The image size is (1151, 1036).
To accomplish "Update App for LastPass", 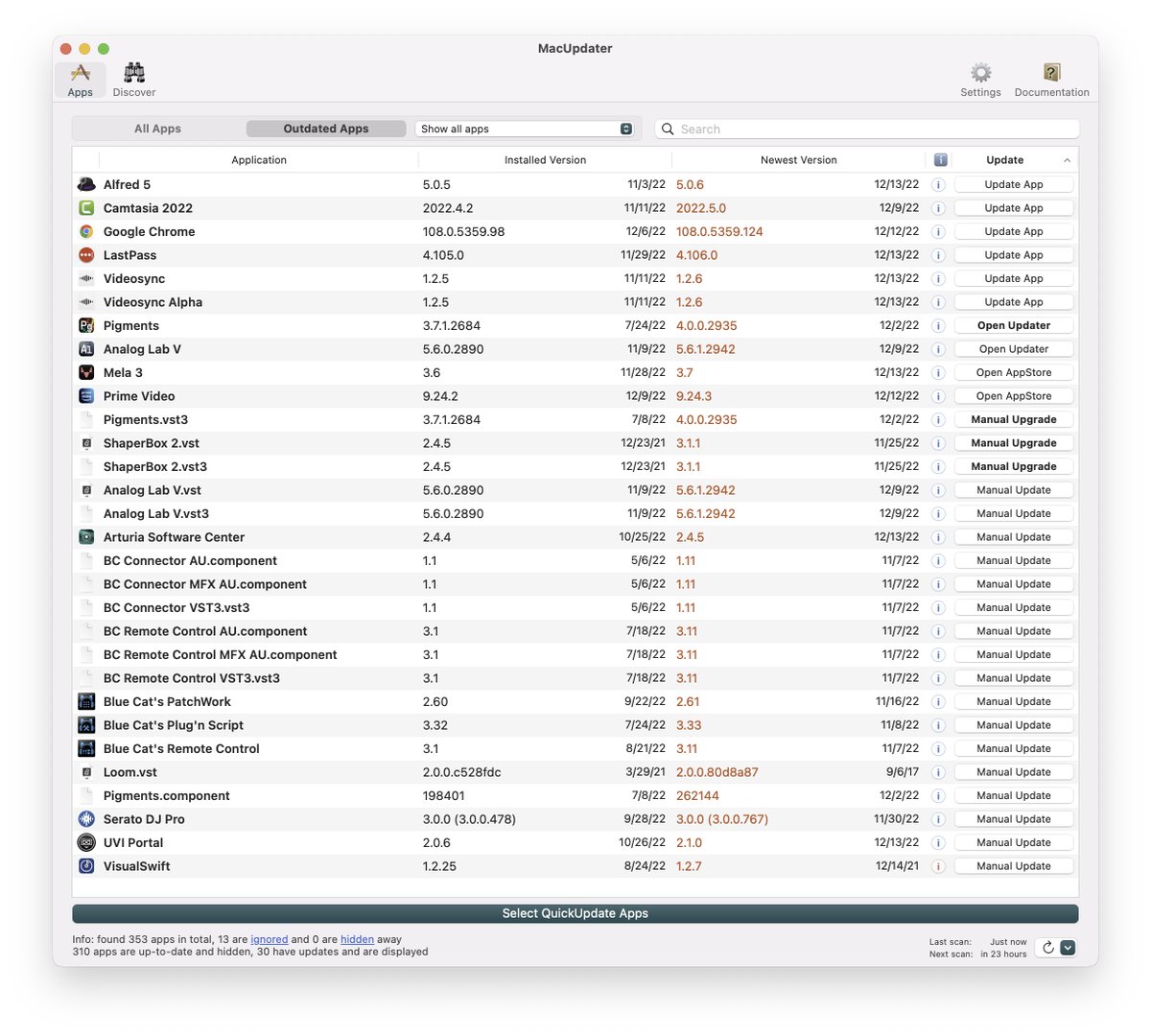I will click(x=1014, y=255).
